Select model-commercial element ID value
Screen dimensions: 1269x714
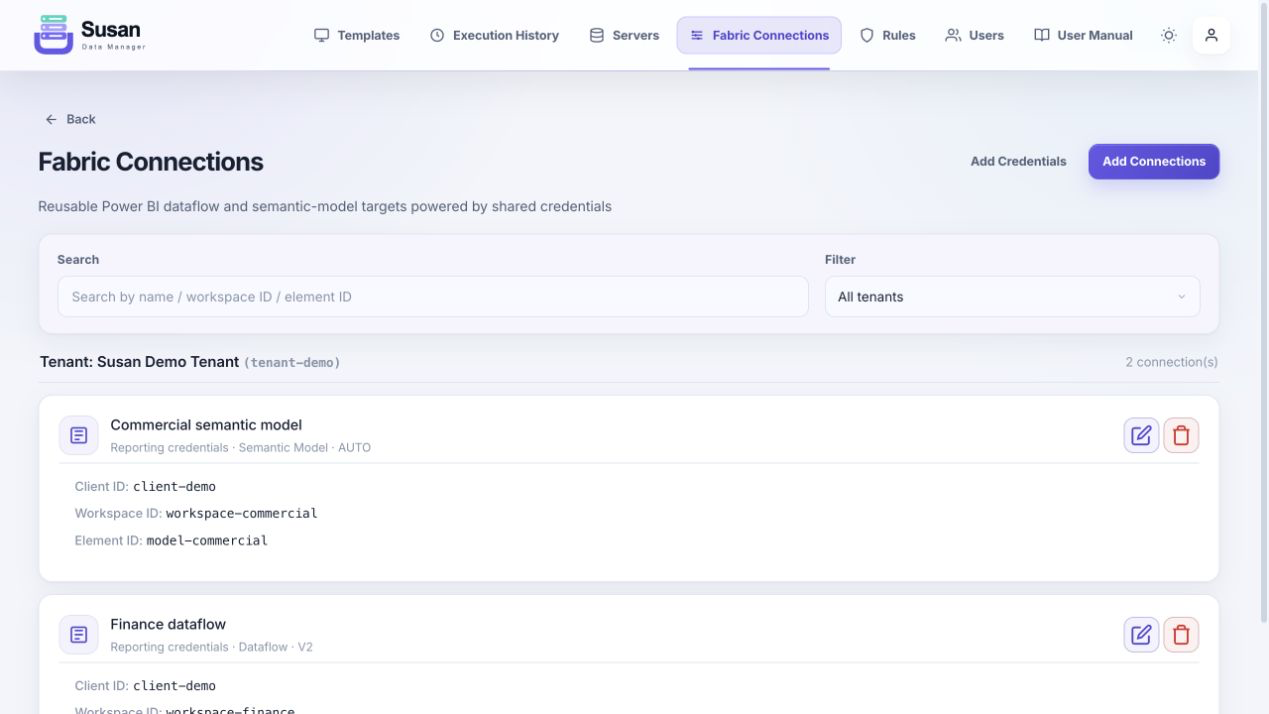click(207, 540)
